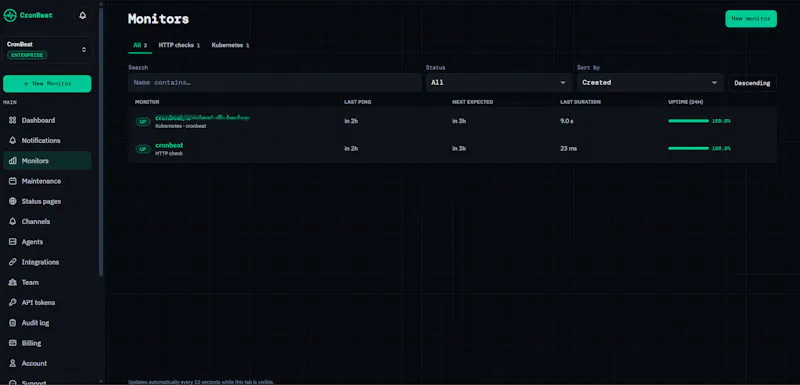Click the New monitor button at top right
Viewport: 800px width, 385px height.
pos(751,19)
